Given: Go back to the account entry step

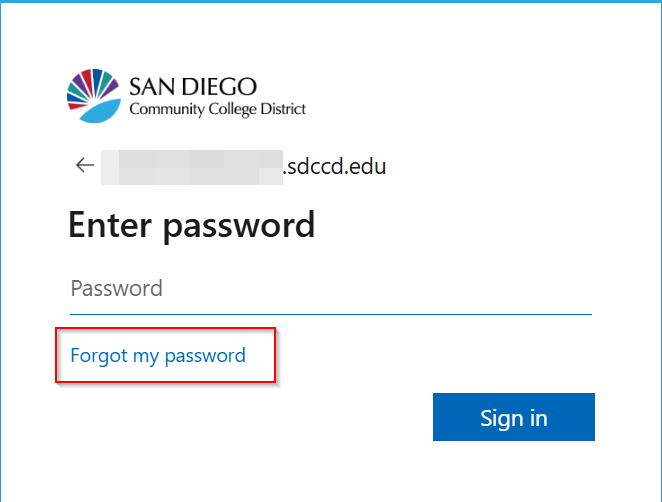Looking at the screenshot, I should pos(85,166).
